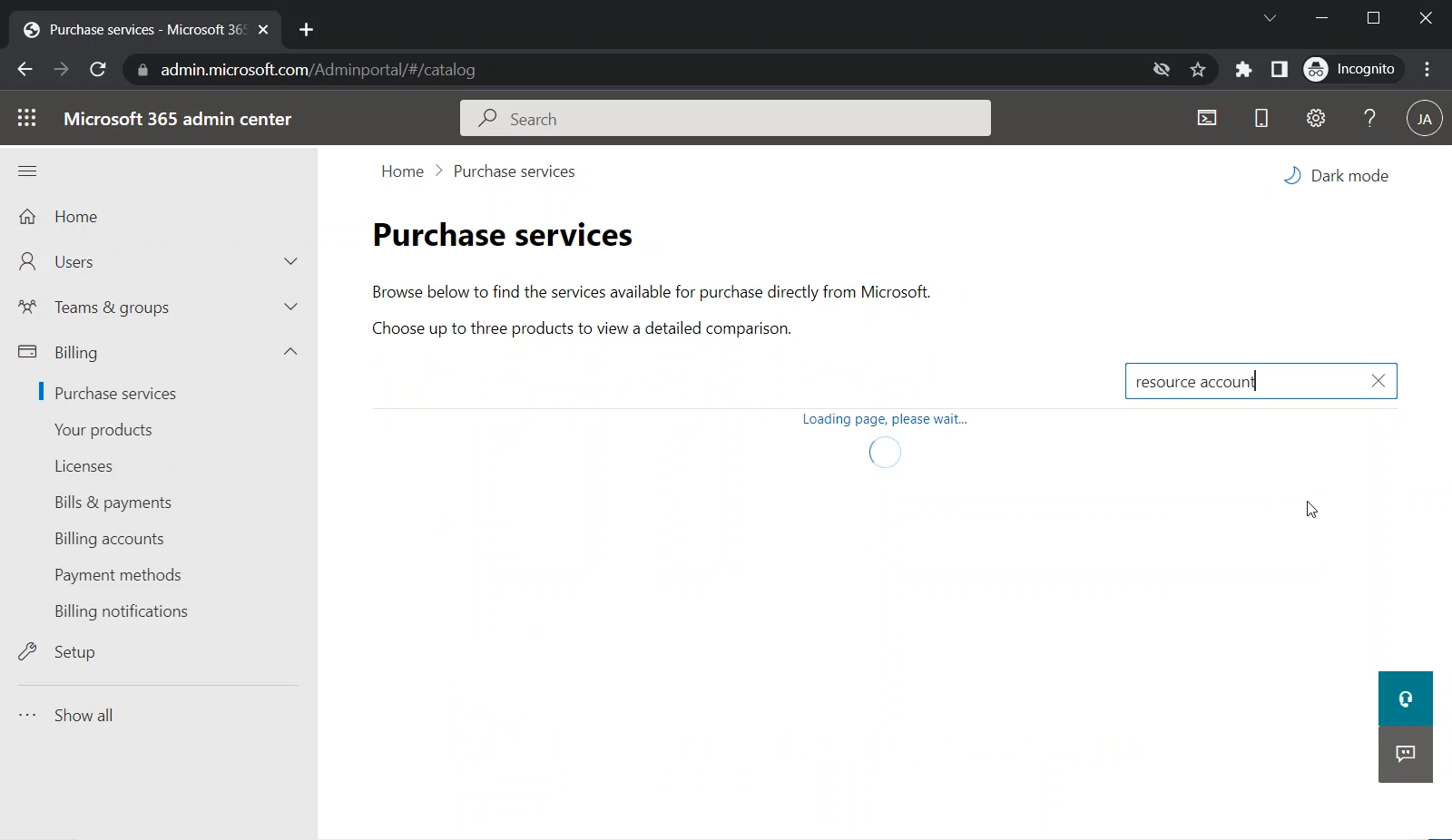Open the Cloud Shell icon in header
The image size is (1452, 840).
1207,118
